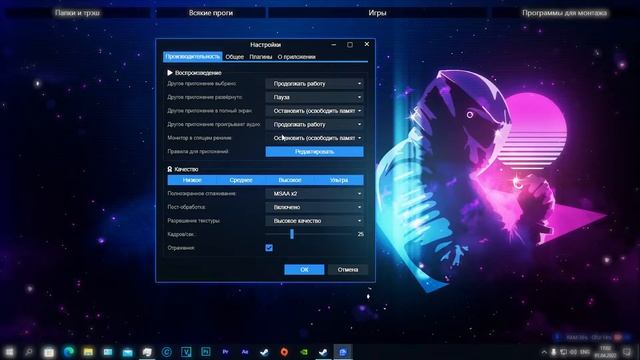The image size is (640, 360).
Task: Open 'Другое приложение развёрнуто' dropdown showing Пауза
Action: click(314, 97)
